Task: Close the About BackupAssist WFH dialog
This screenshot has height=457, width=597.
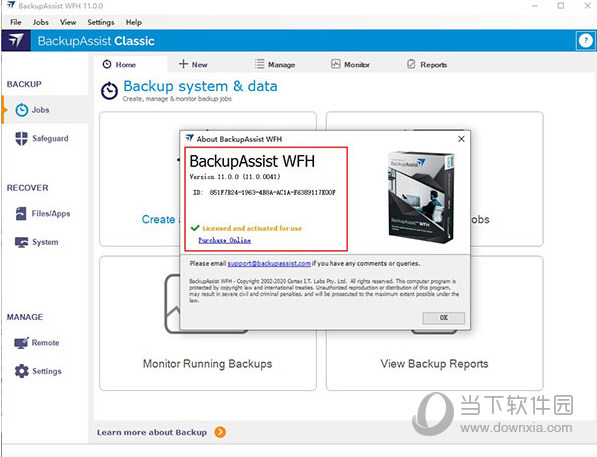Action: point(461,139)
